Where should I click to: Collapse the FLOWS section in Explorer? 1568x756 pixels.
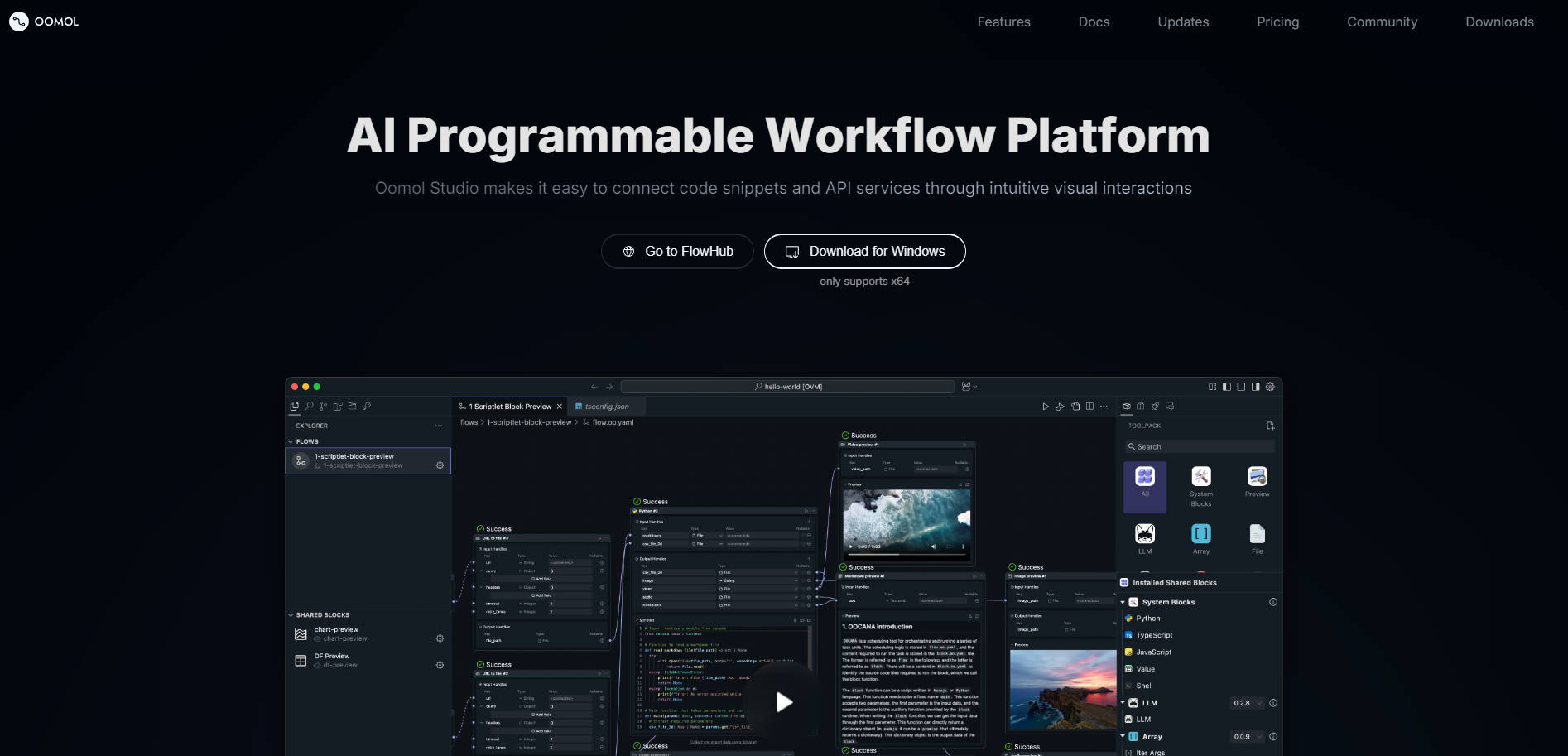291,441
